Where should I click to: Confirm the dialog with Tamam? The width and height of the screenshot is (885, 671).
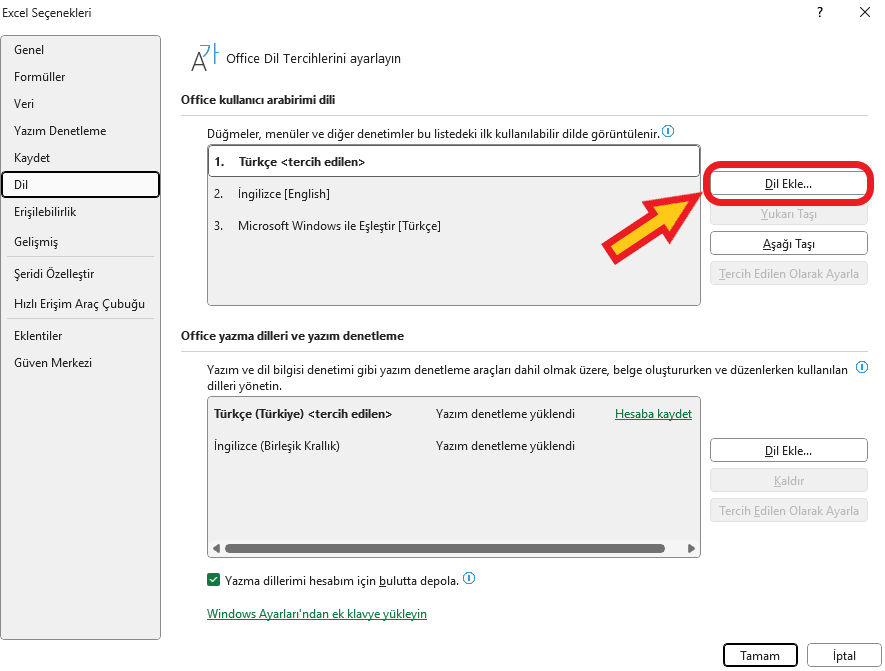click(759, 655)
